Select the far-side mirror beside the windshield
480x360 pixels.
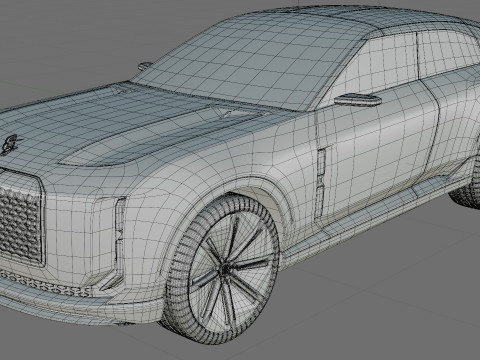click(144, 66)
